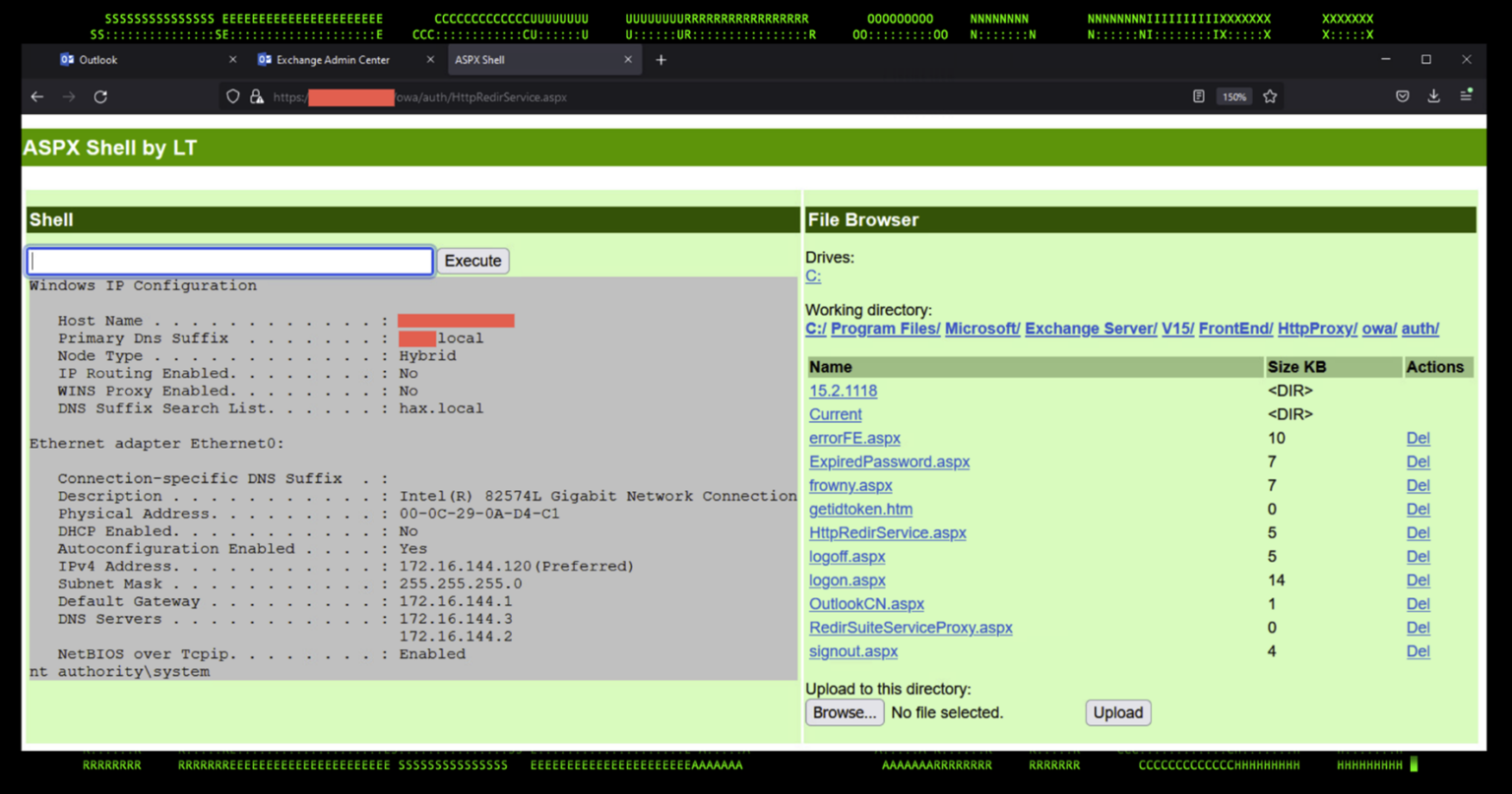Open the browser Downloads panel
Viewport: 1512px width, 794px height.
coord(1434,96)
